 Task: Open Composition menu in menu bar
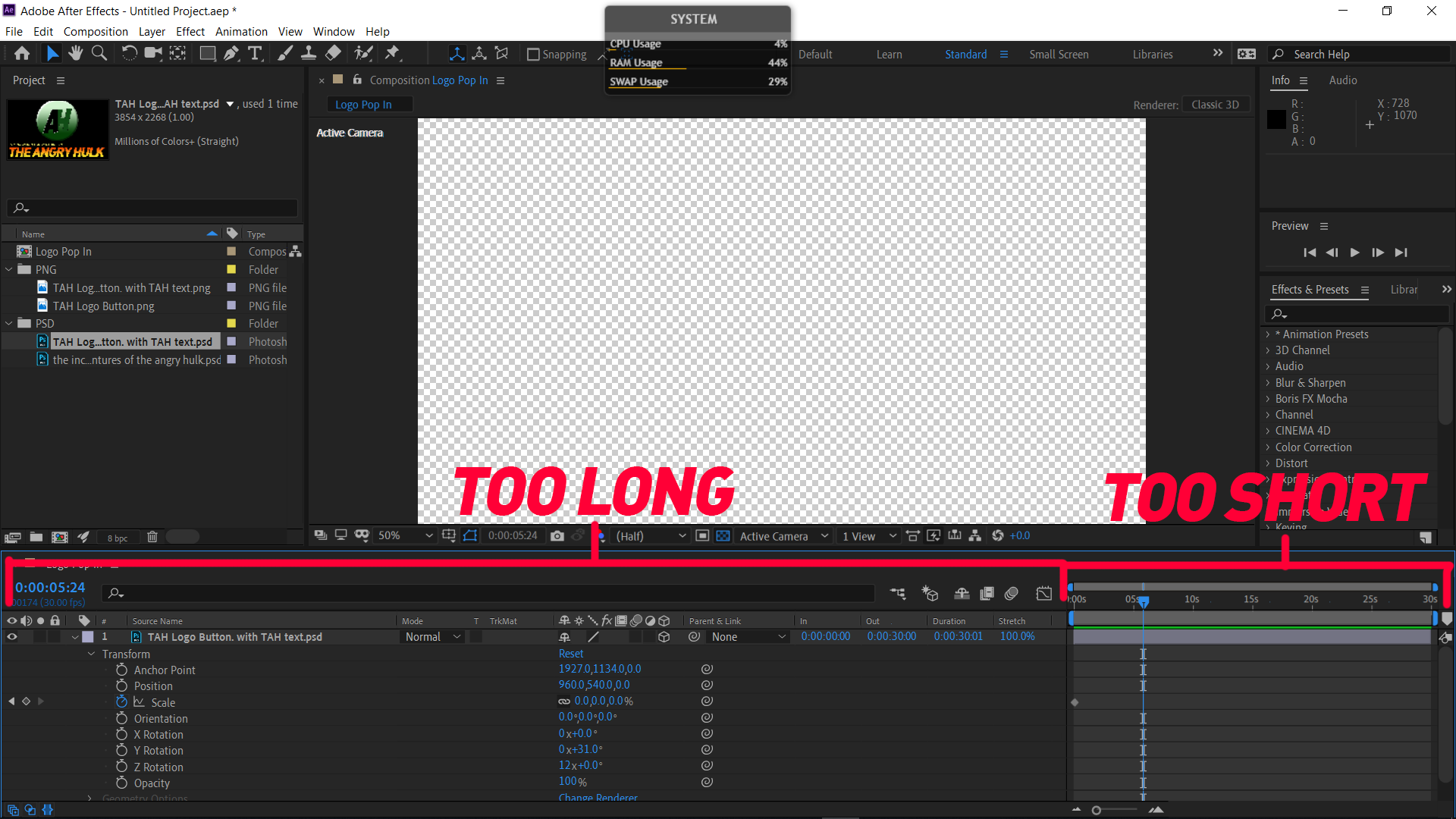click(93, 31)
